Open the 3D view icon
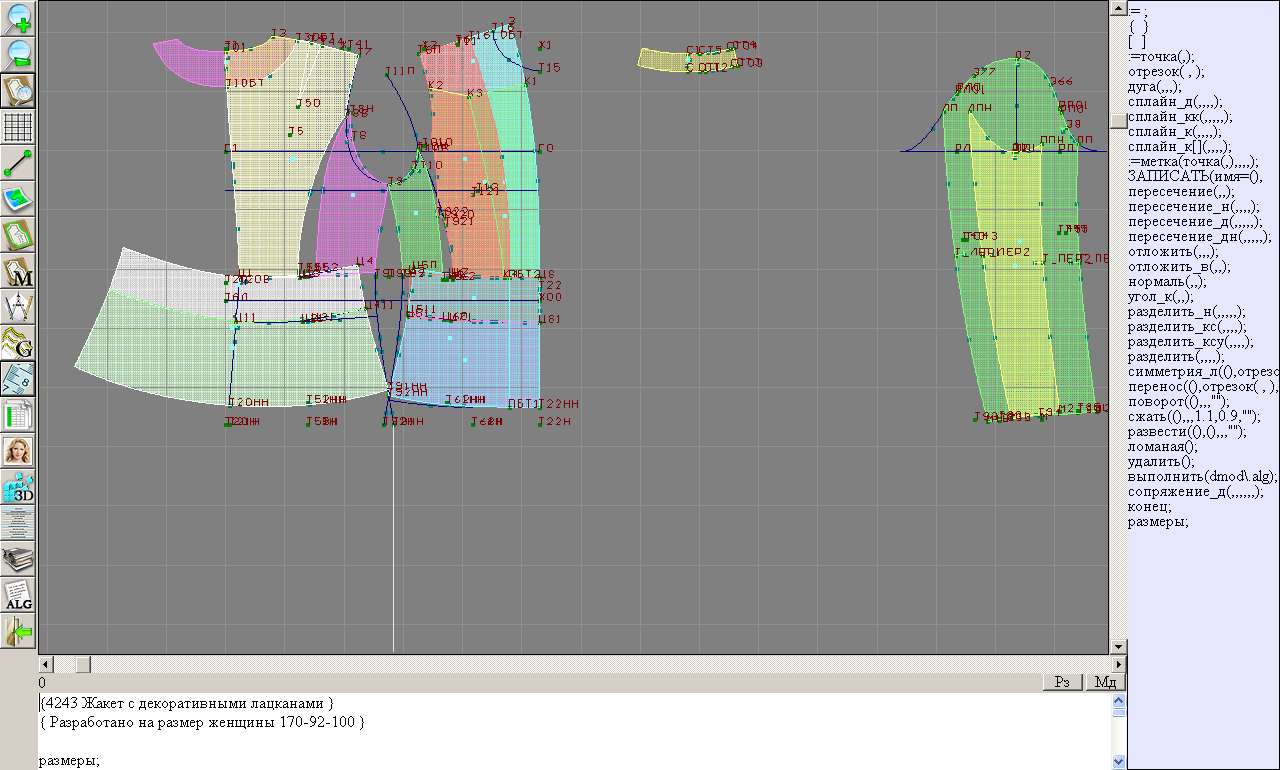Screen dimensions: 1280x770 point(19,487)
